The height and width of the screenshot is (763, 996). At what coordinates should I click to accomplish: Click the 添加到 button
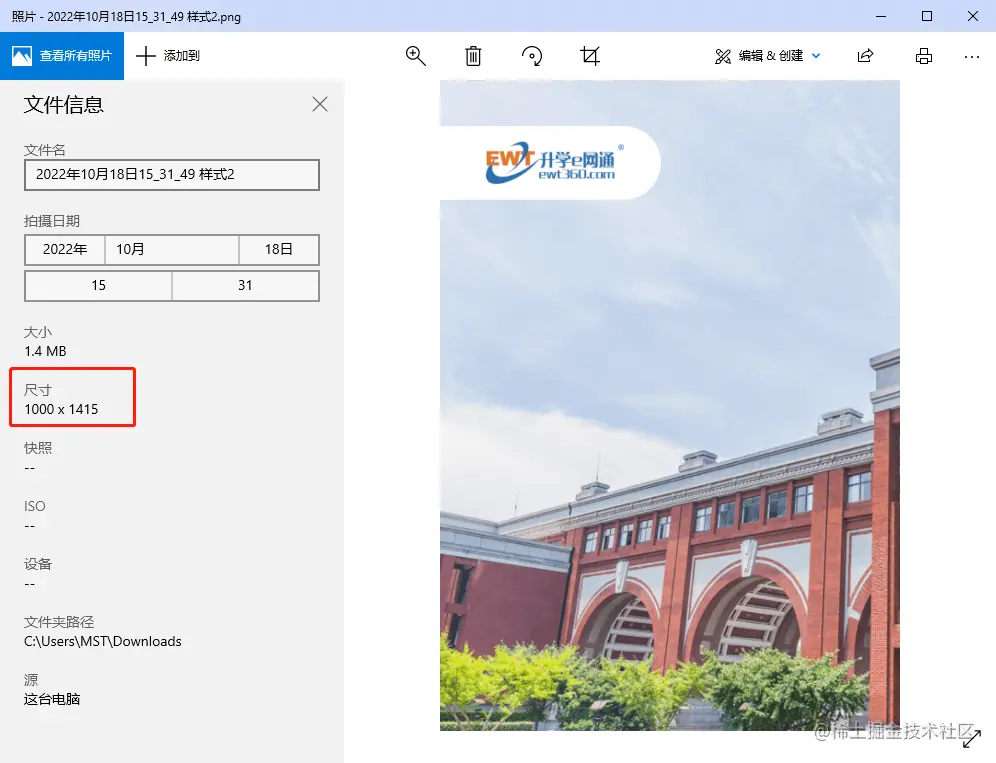168,56
